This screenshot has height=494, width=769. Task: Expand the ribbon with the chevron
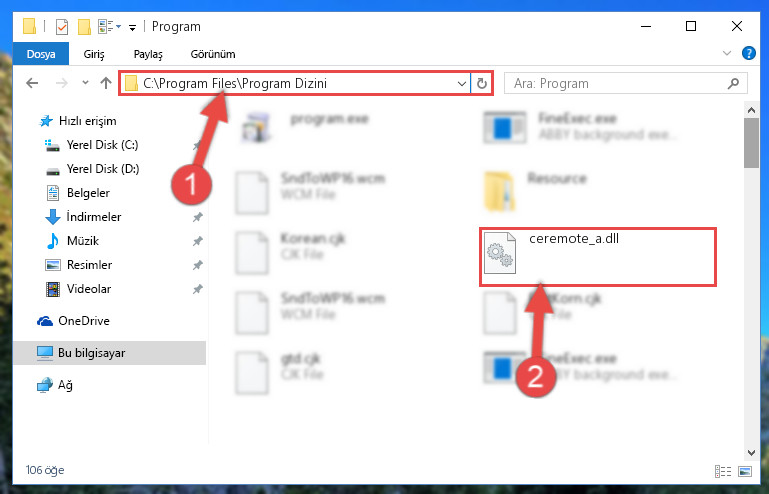click(x=727, y=53)
